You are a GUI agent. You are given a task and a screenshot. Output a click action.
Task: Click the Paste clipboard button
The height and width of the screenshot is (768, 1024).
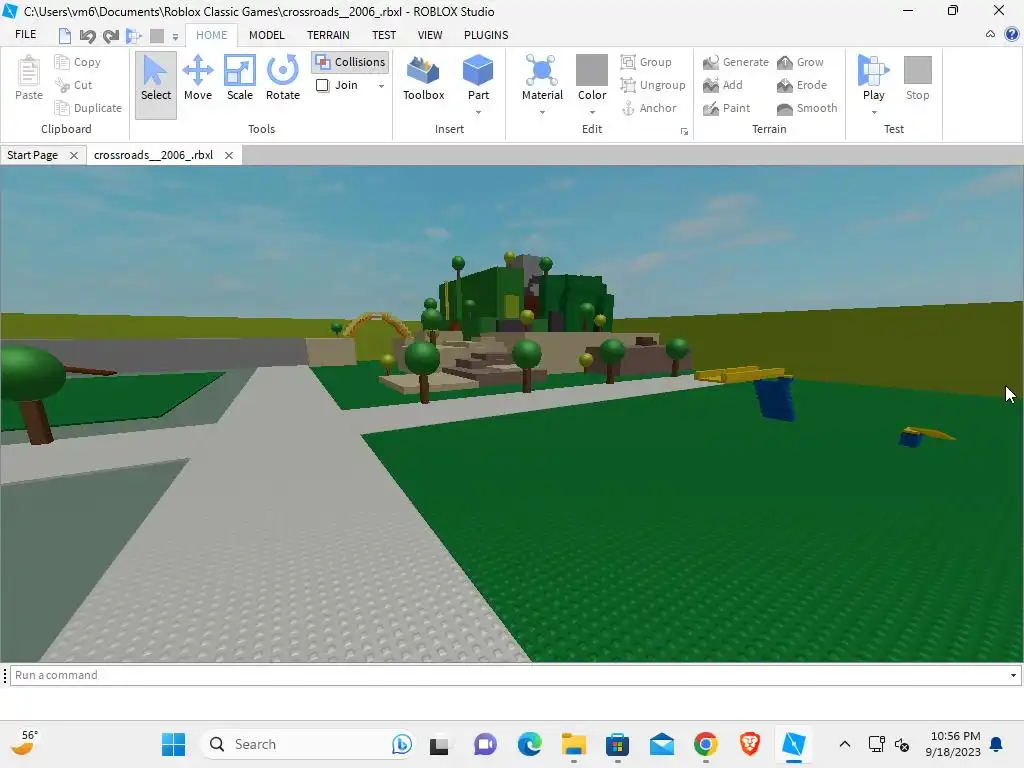click(29, 78)
